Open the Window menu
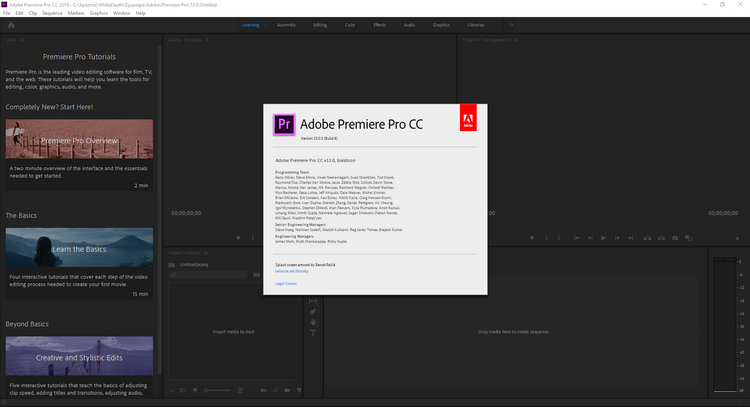Image resolution: width=750 pixels, height=407 pixels. (121, 13)
